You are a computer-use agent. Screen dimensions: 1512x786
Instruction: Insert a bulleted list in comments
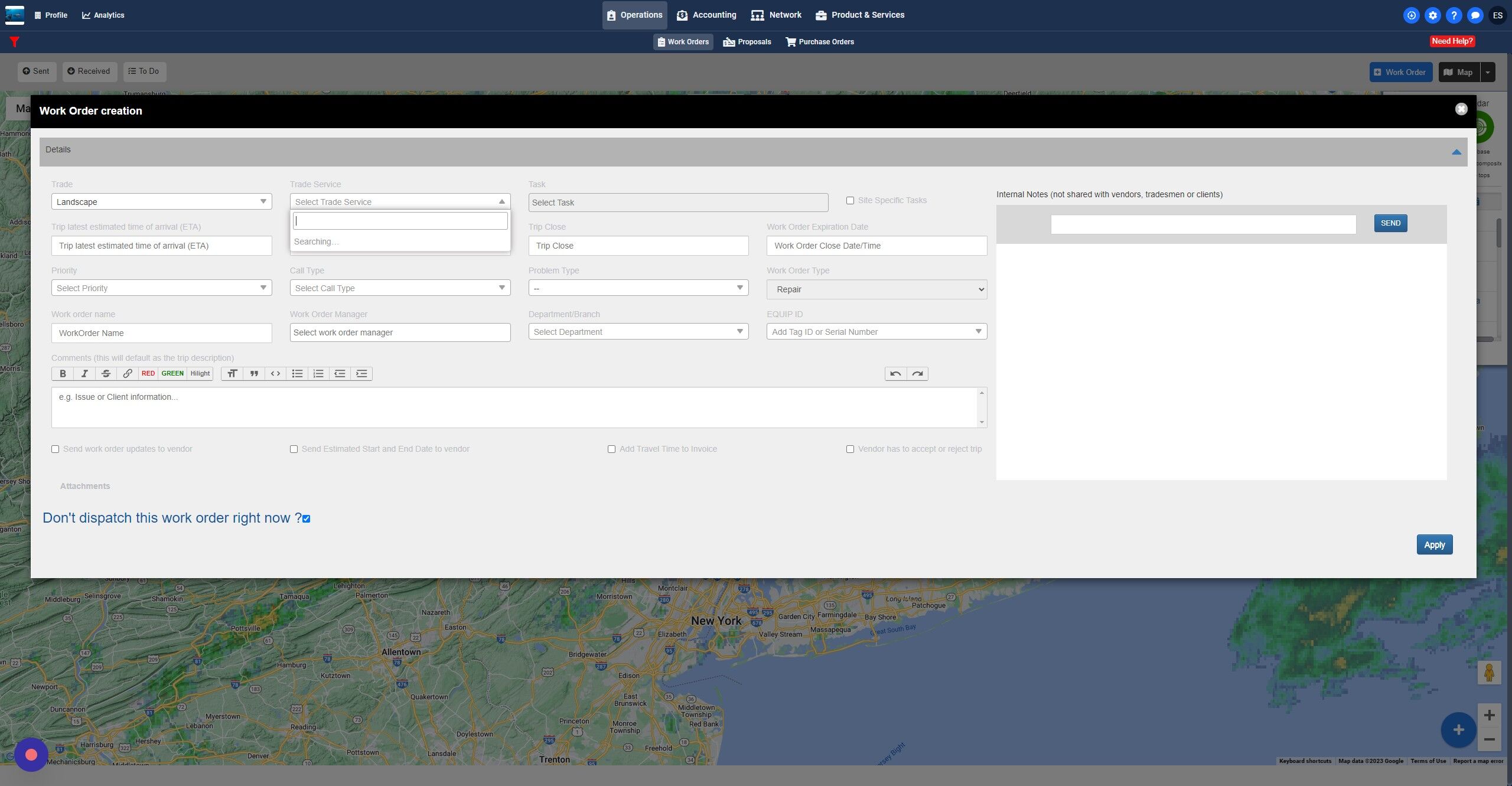click(297, 373)
